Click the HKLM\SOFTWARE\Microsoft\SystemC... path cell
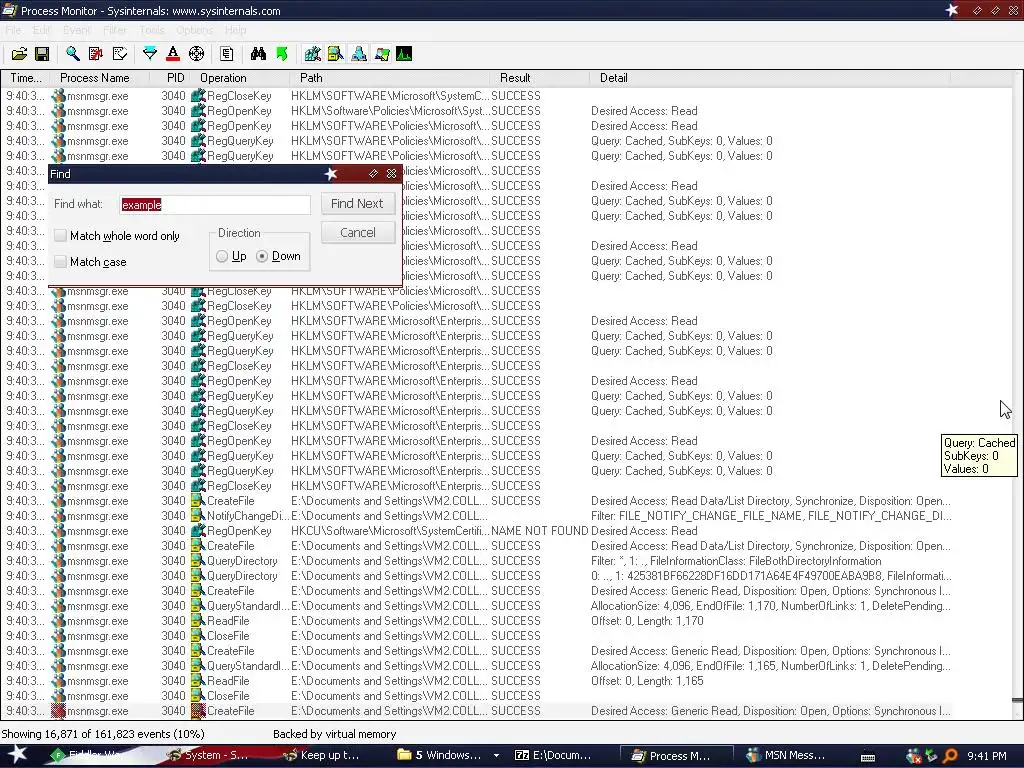Viewport: 1024px width, 768px height. [390, 96]
